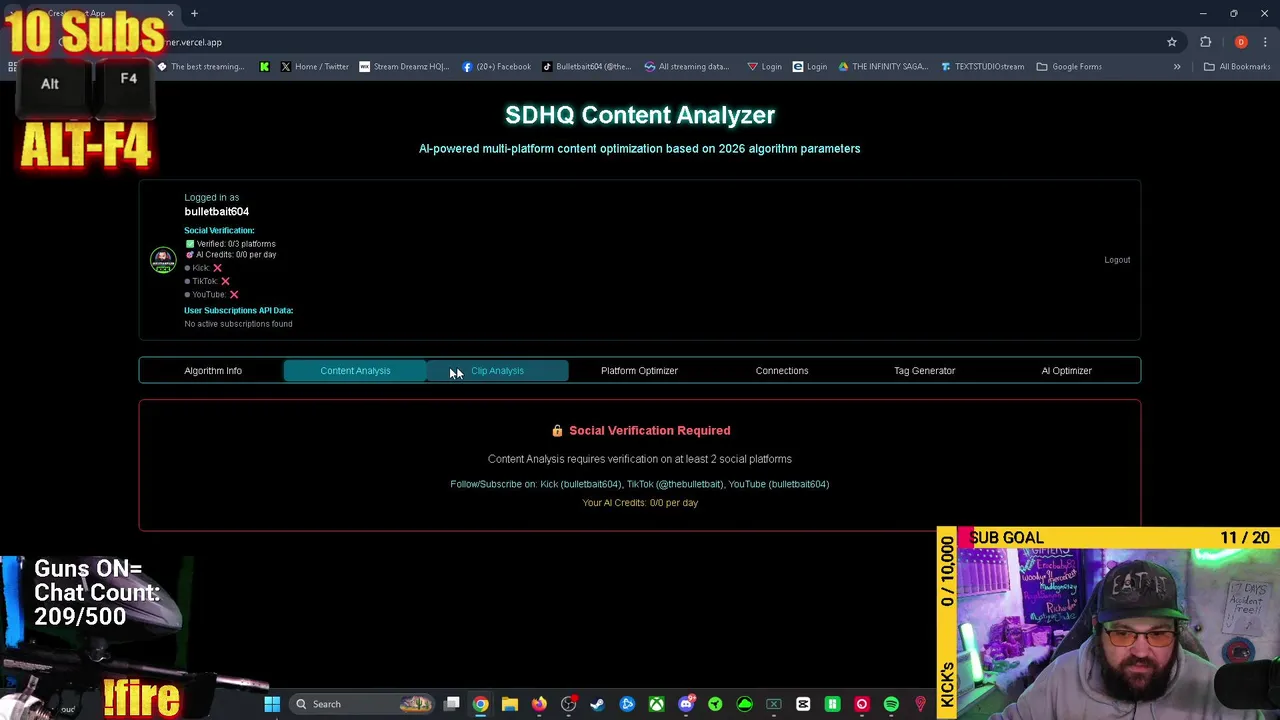Click 'Your AI Credits: 0/0 per day' text
This screenshot has width=1280, height=720.
pos(640,503)
